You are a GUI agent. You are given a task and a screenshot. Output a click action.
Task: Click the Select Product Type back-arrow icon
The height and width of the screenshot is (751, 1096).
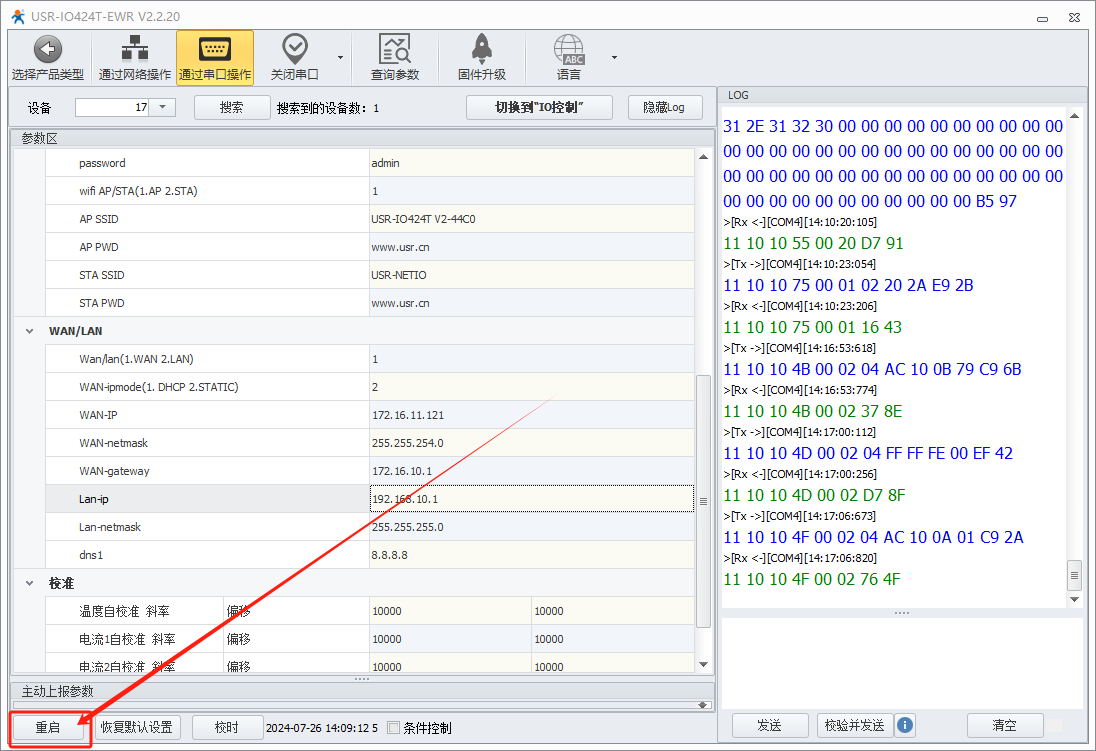coord(47,50)
